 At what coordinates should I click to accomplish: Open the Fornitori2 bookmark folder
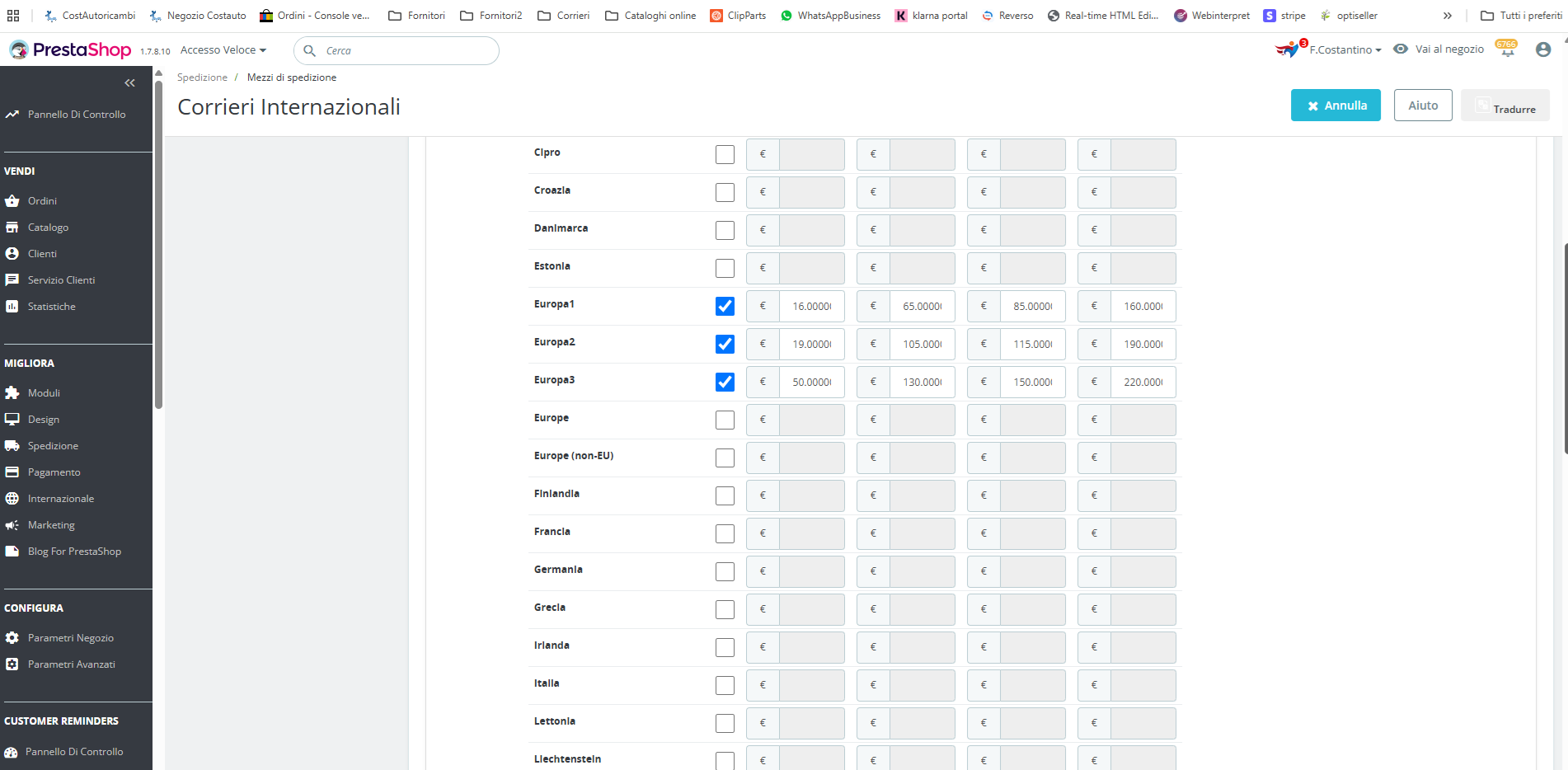491,16
